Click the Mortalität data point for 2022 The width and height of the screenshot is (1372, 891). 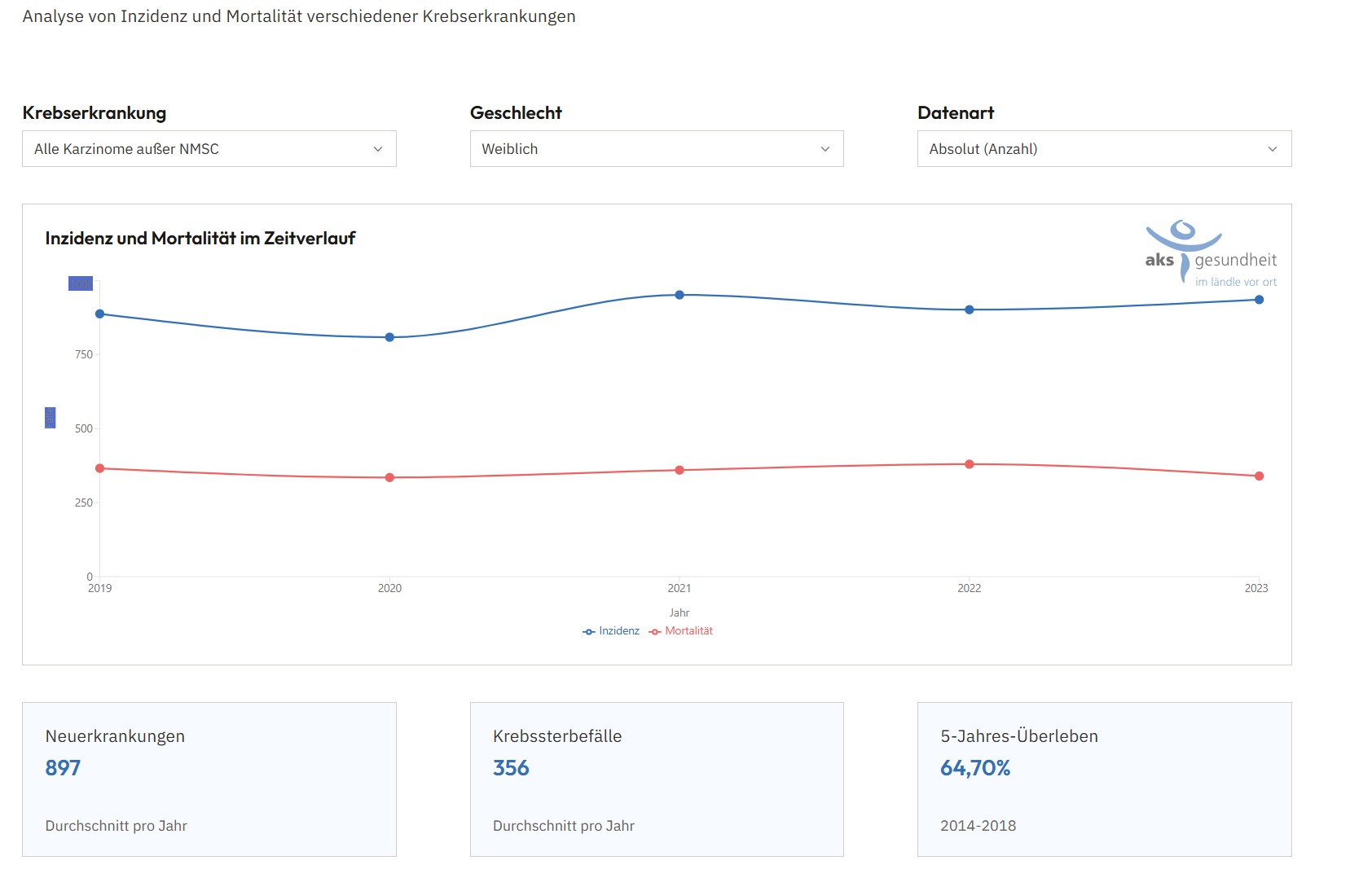click(x=970, y=464)
